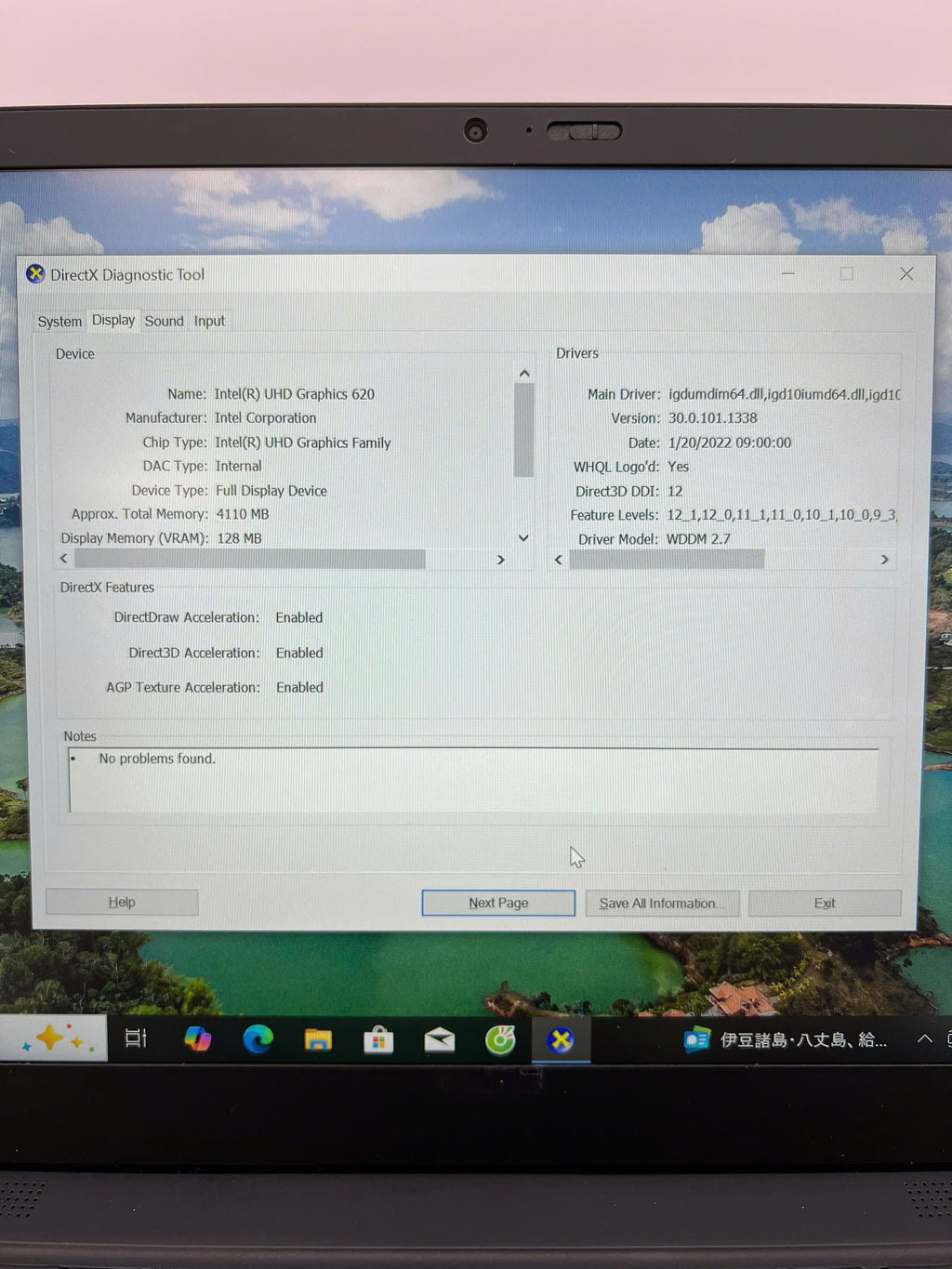Click the Device panel scroll down arrow

pos(523,538)
